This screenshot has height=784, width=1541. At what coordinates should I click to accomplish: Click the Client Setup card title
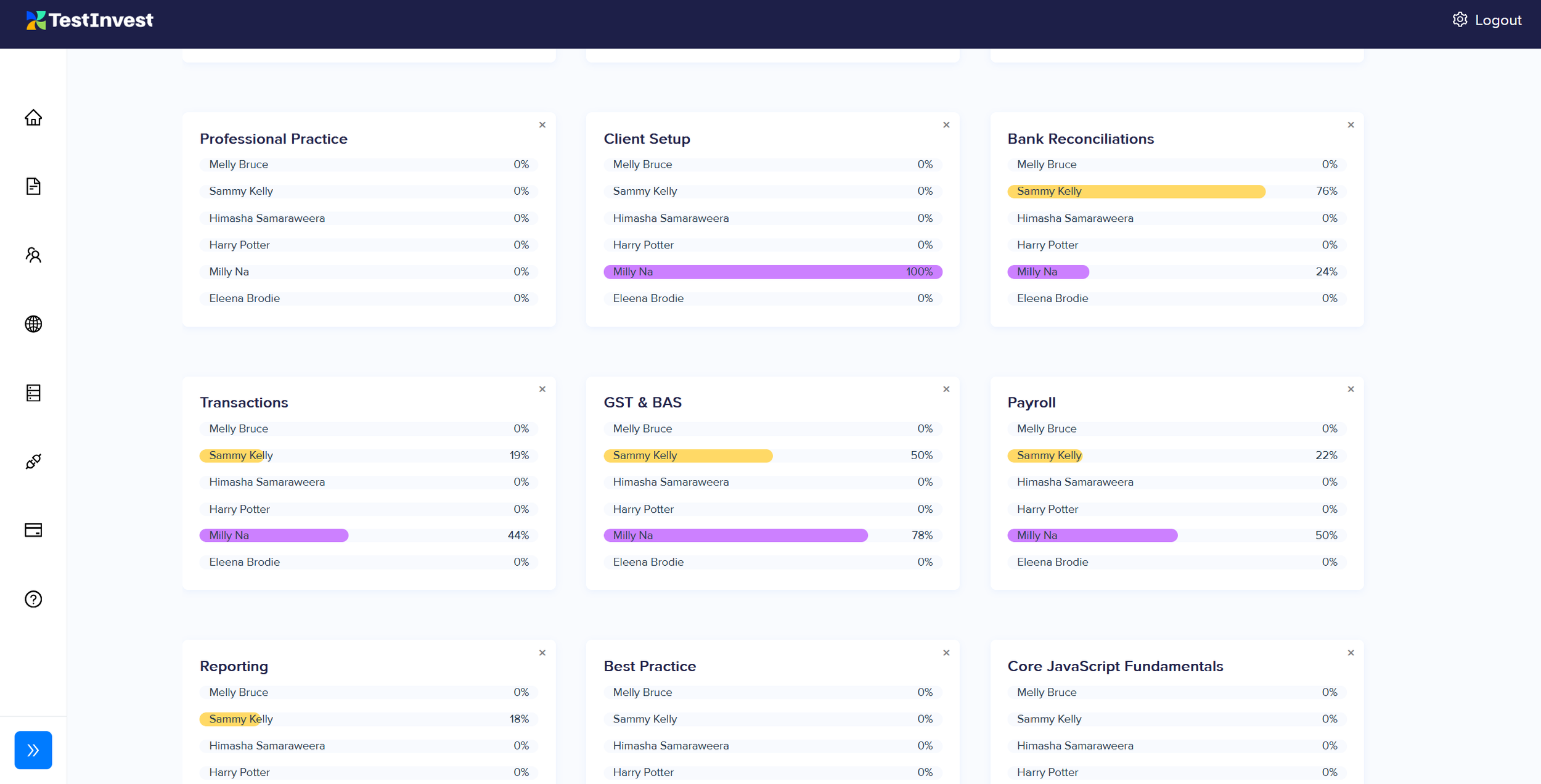647,139
